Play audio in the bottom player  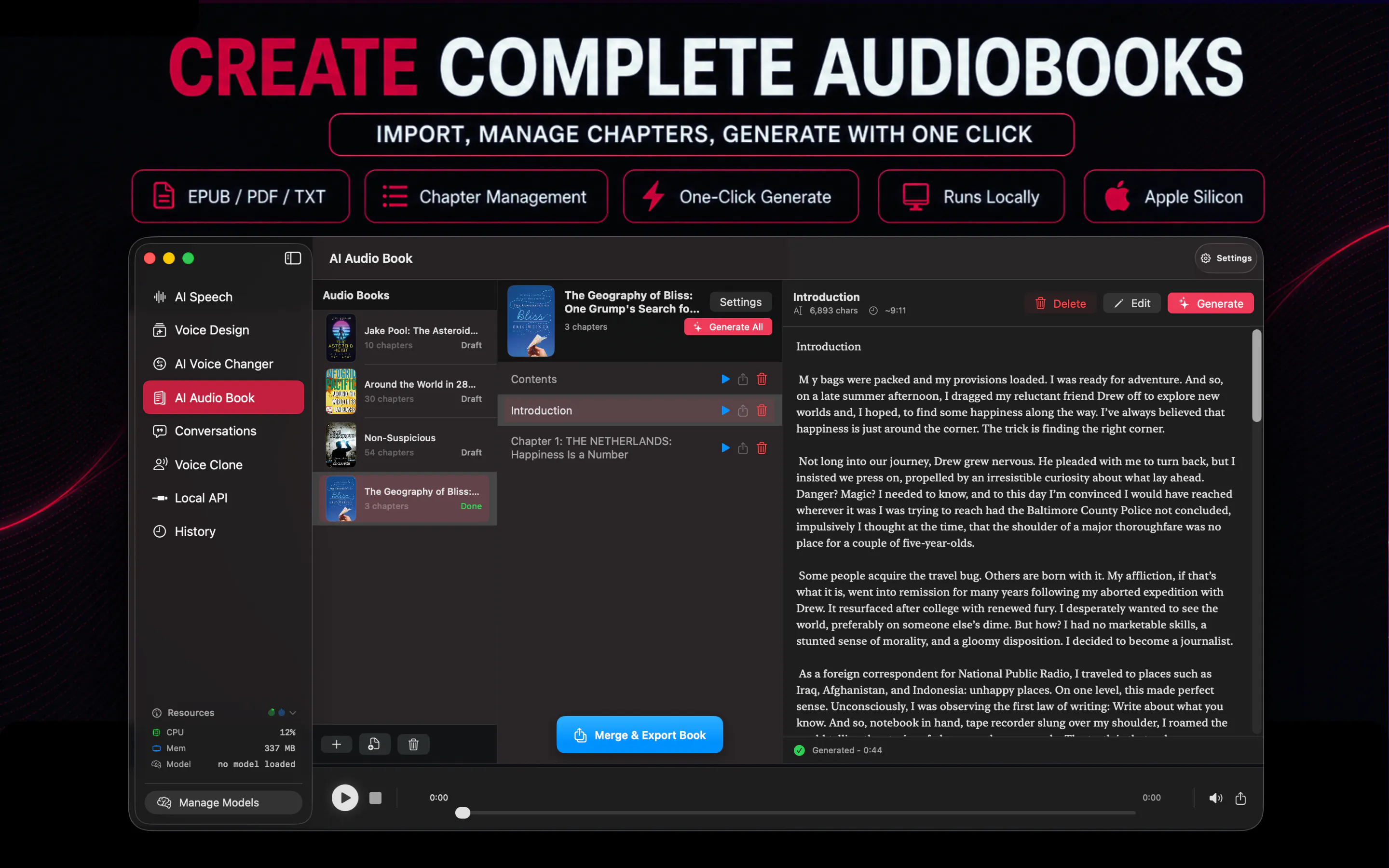coord(345,798)
